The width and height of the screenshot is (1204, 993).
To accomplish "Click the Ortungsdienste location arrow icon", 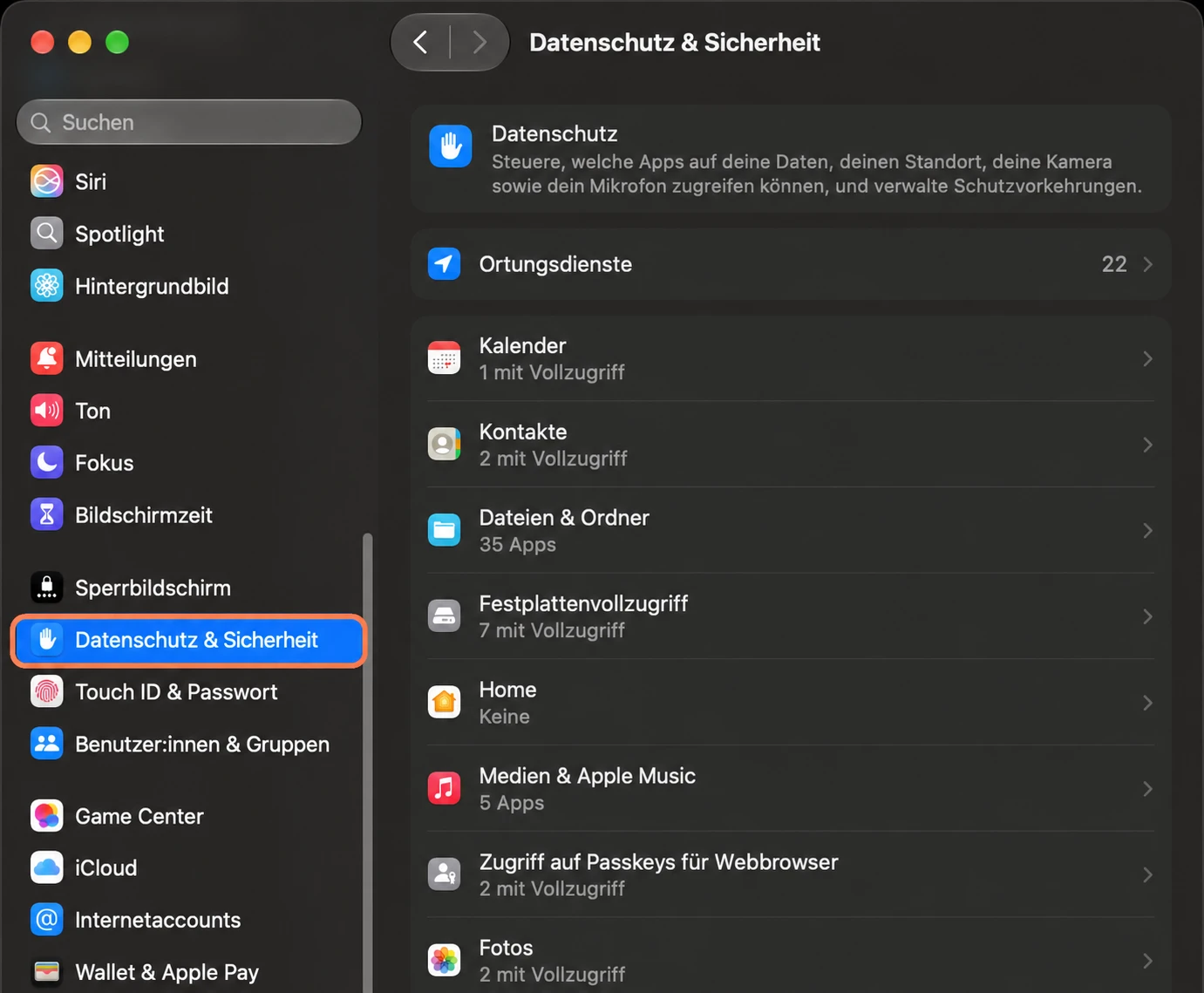I will (x=445, y=264).
